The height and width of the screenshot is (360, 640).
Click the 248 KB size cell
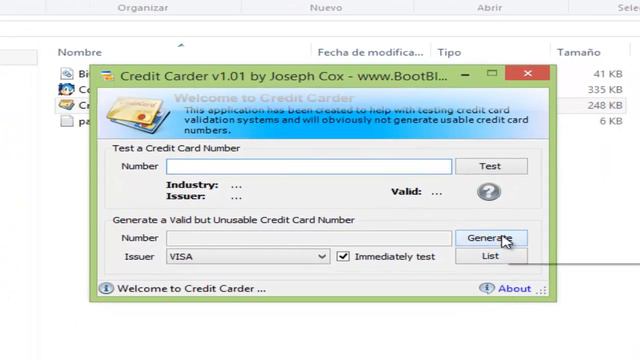click(x=605, y=105)
